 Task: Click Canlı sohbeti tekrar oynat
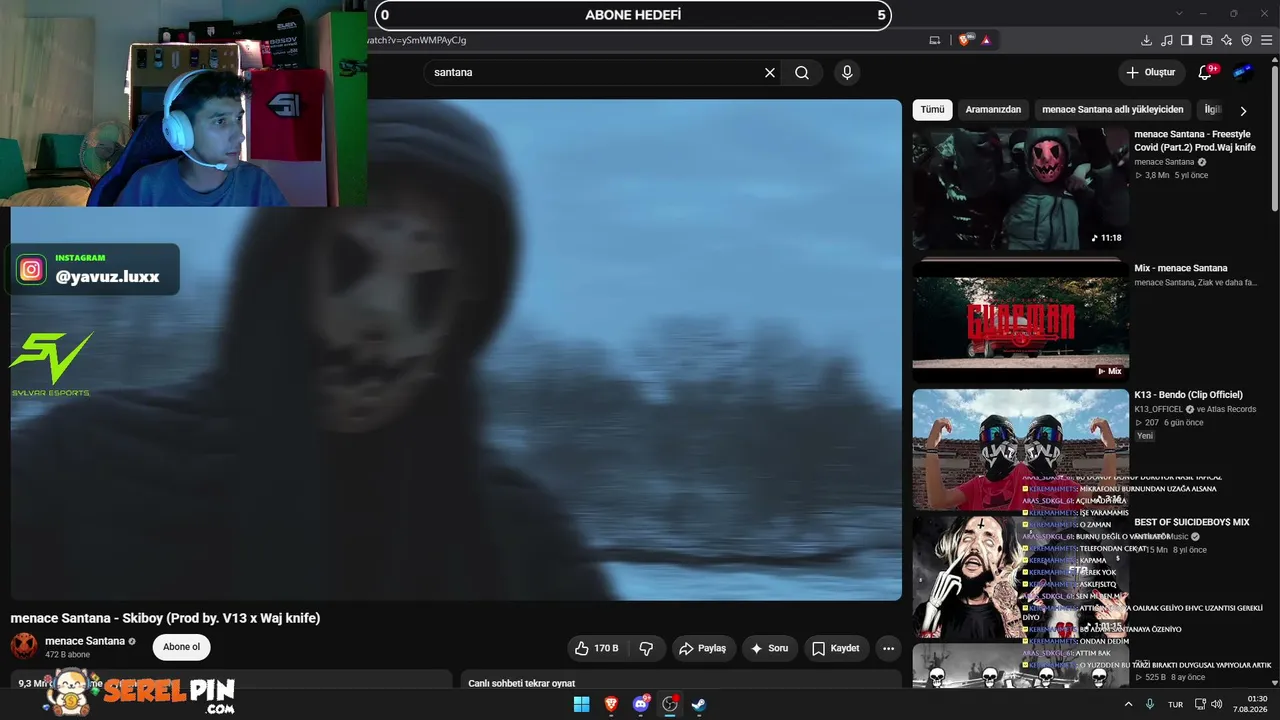(522, 683)
